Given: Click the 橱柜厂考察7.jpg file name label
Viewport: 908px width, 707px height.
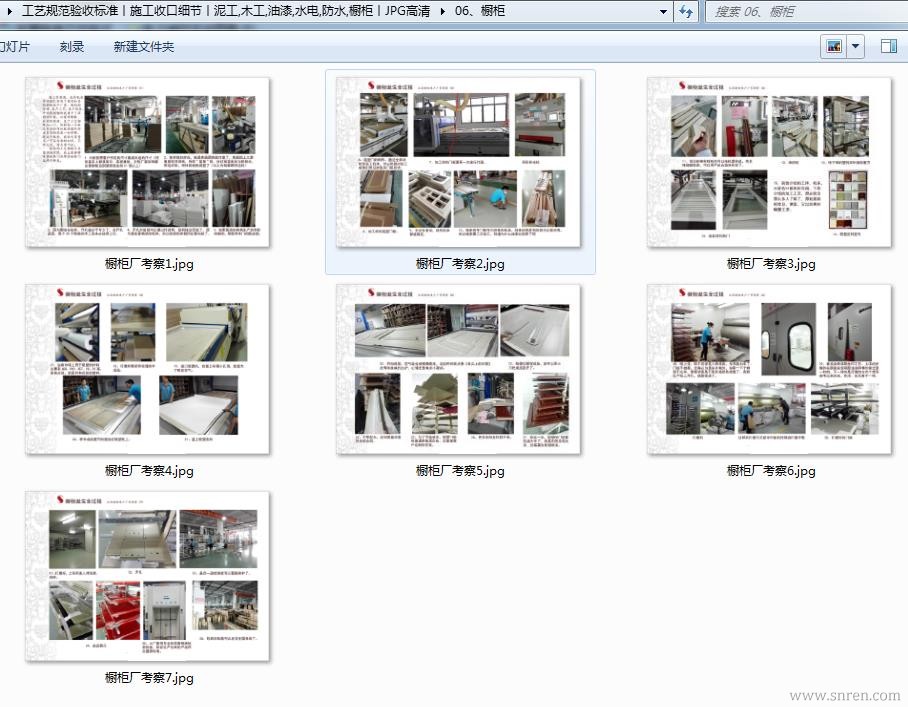Looking at the screenshot, I should [x=149, y=678].
